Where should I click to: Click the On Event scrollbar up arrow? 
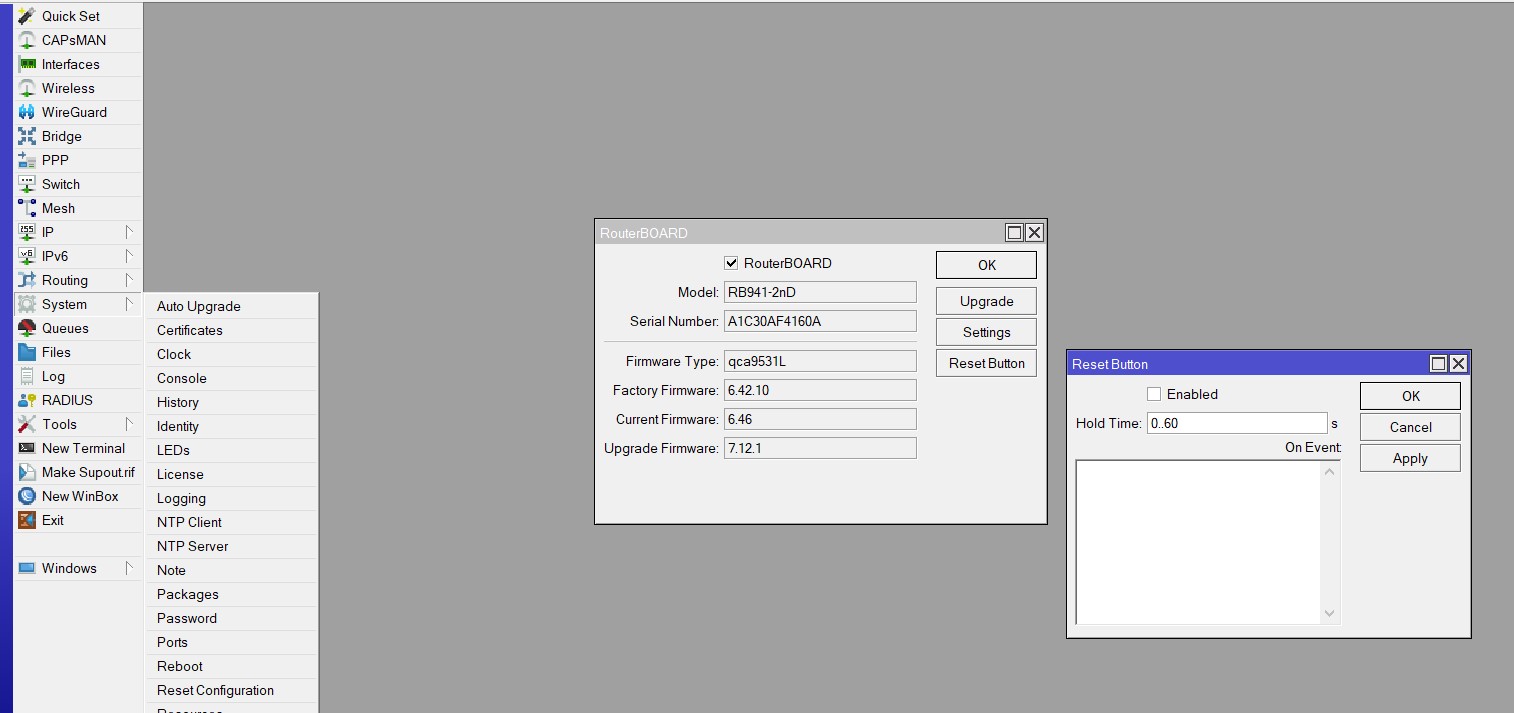1329,471
